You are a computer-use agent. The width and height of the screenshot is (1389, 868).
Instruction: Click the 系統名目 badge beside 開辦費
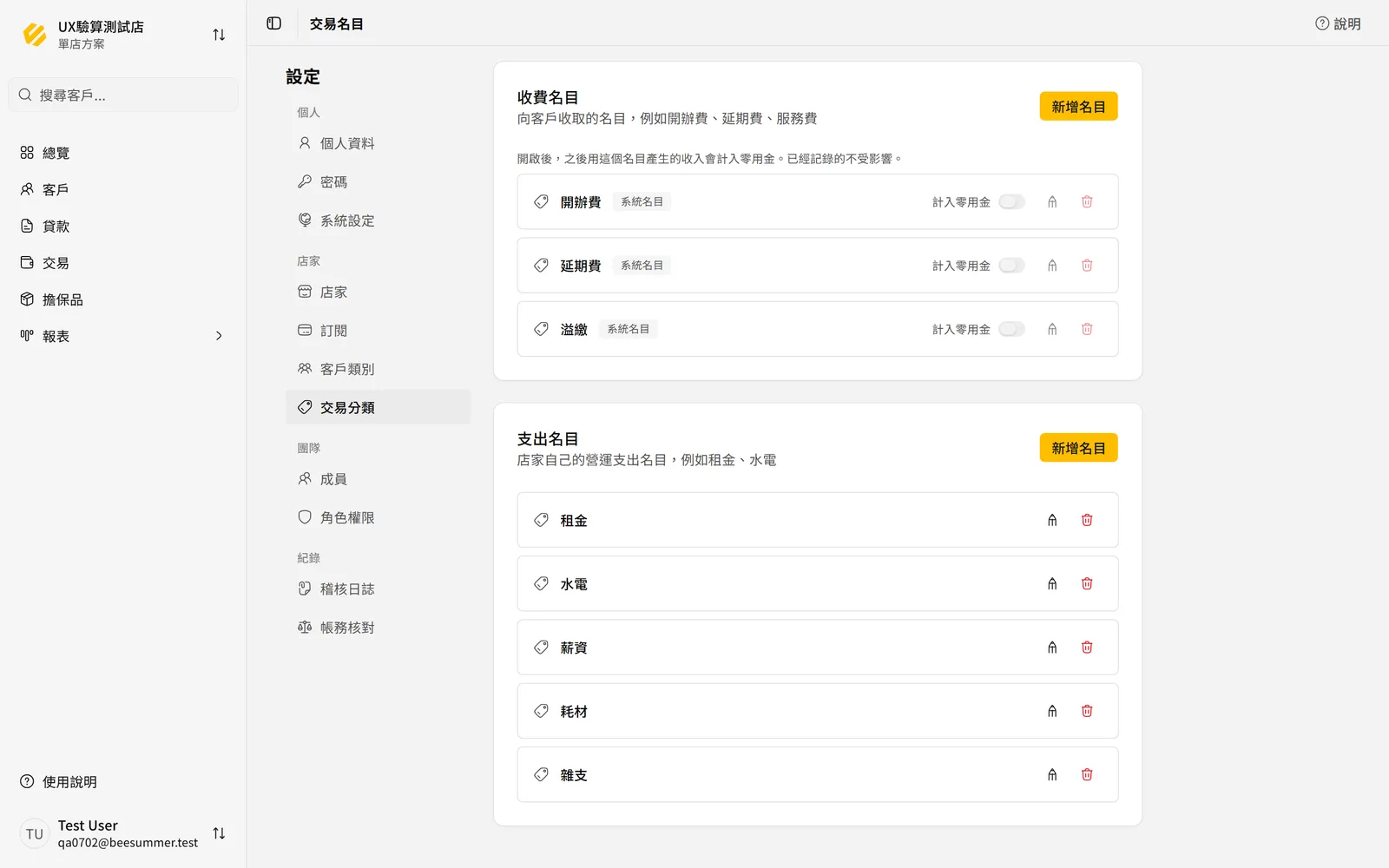click(642, 202)
